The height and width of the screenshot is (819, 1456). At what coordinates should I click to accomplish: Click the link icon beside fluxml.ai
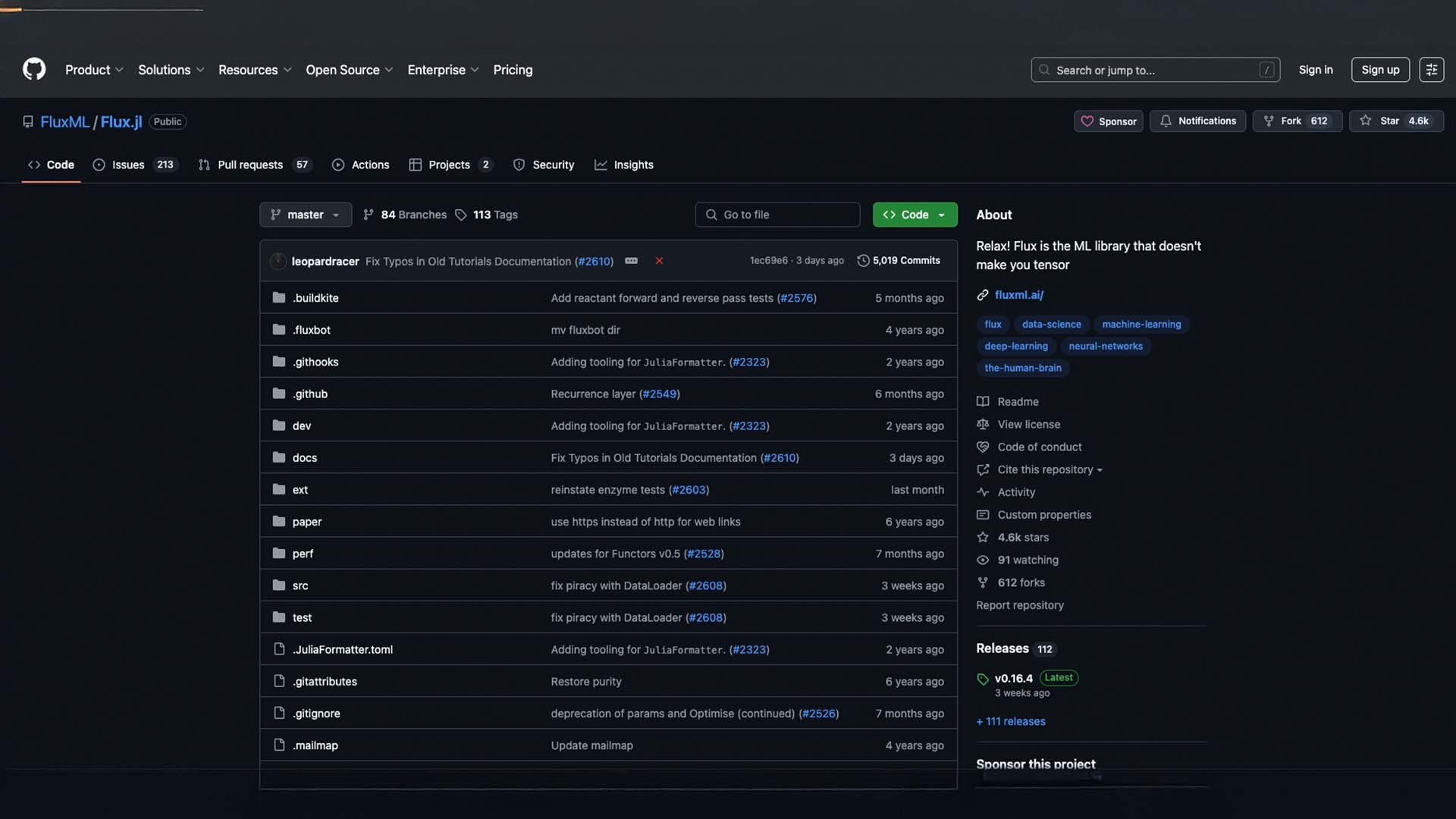(x=983, y=295)
